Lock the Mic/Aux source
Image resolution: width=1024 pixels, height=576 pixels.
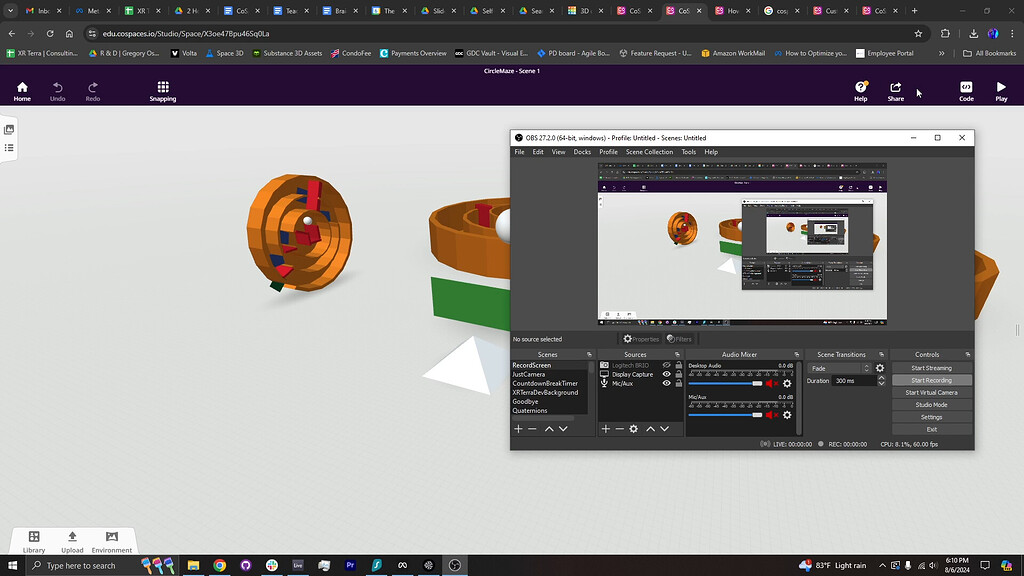pos(679,383)
